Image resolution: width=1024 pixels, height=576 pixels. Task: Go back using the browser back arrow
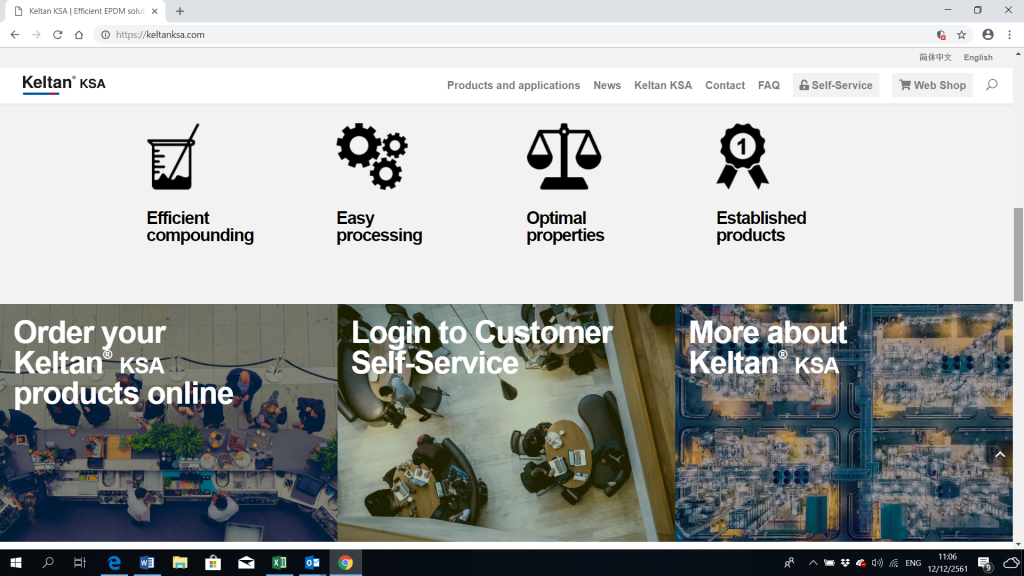pos(15,35)
